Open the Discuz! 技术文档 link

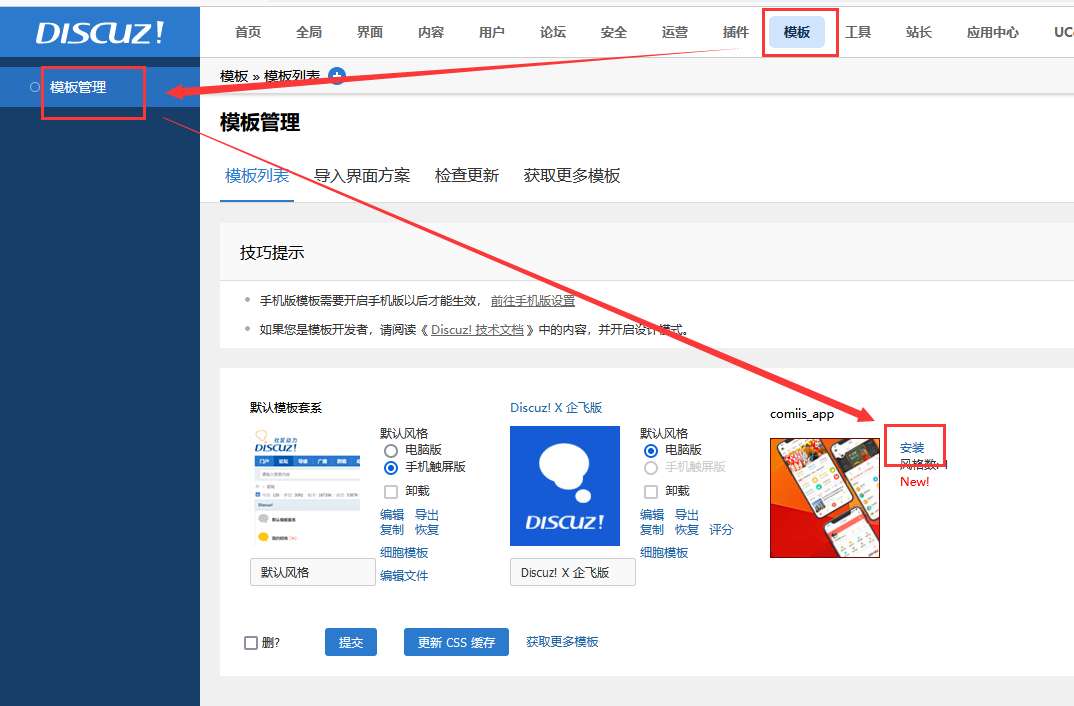click(477, 329)
